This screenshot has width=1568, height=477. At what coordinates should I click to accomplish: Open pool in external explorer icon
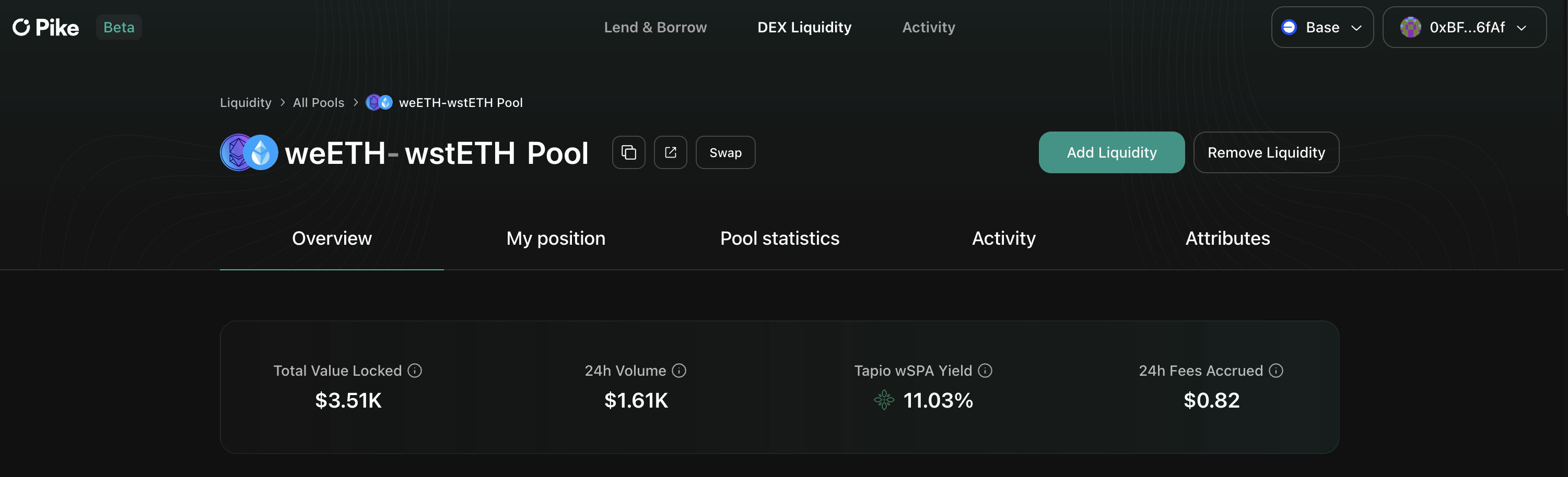(670, 153)
